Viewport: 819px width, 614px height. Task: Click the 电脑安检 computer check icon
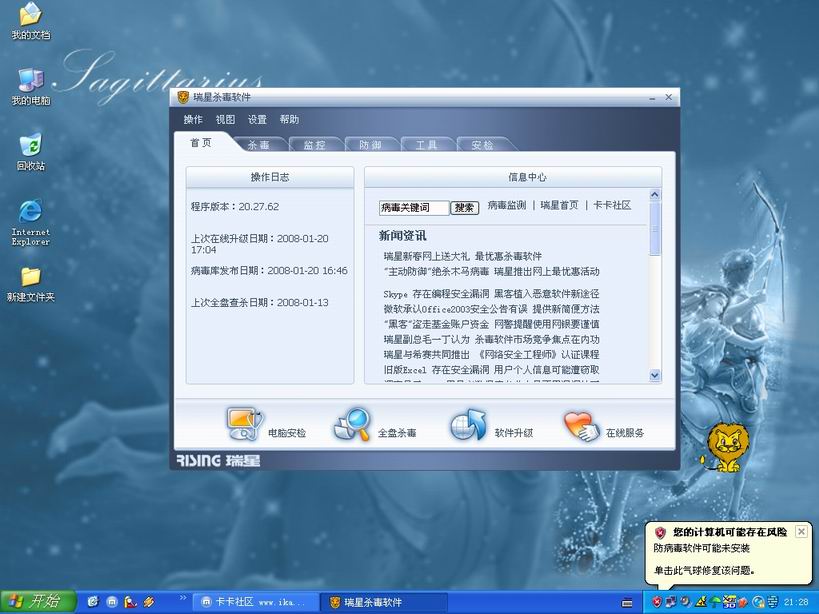click(245, 424)
